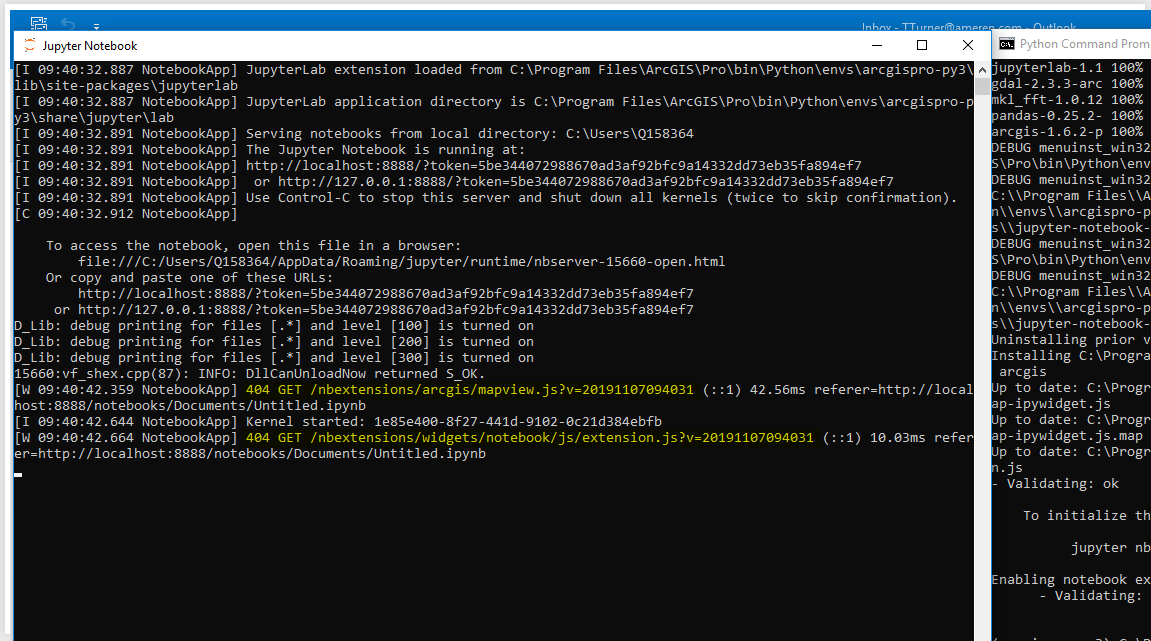This screenshot has height=641, width=1151.
Task: Click 'Enabling notebook ex' line in Command Prompt
Action: click(1071, 580)
